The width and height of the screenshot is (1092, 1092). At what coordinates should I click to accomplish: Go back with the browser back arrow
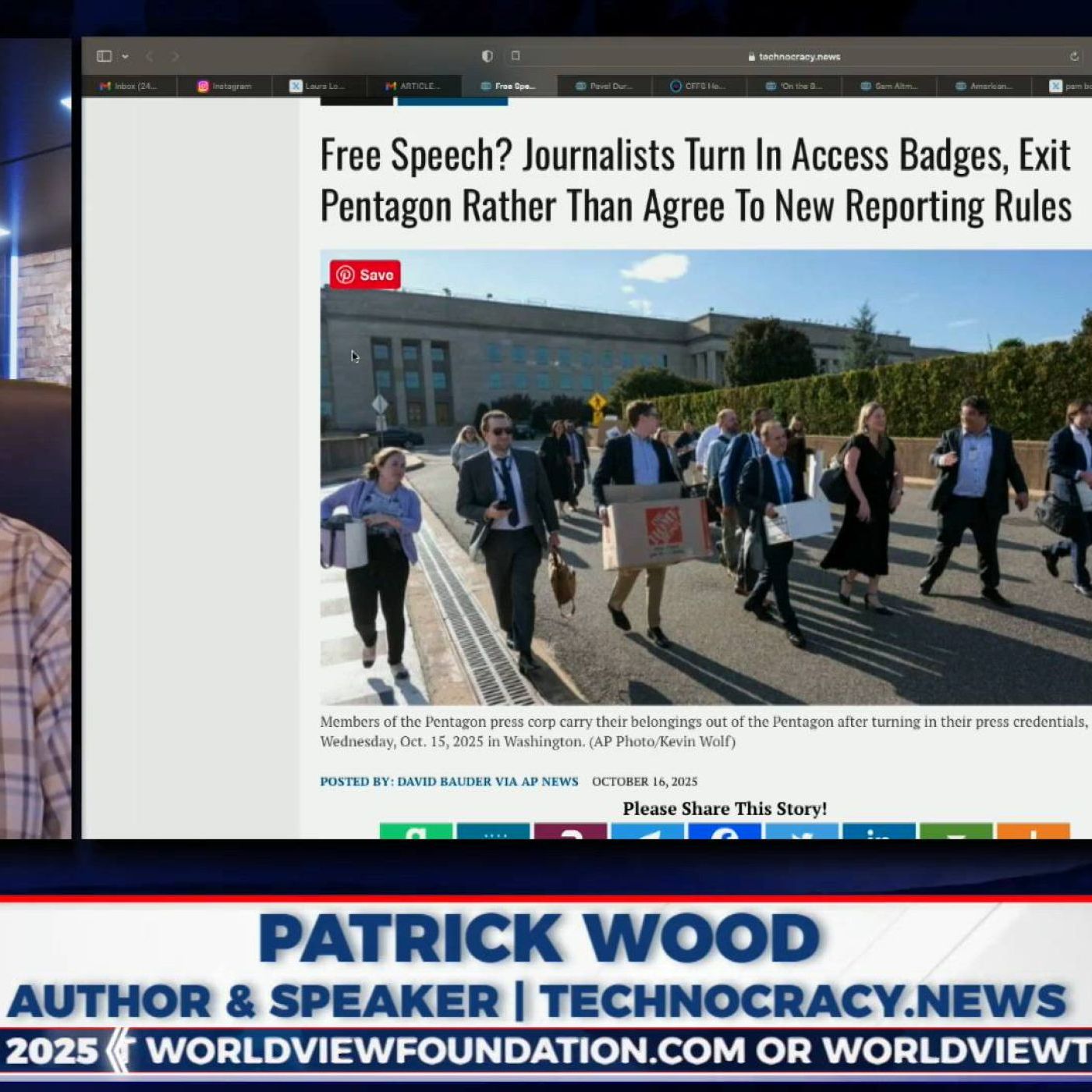[149, 56]
